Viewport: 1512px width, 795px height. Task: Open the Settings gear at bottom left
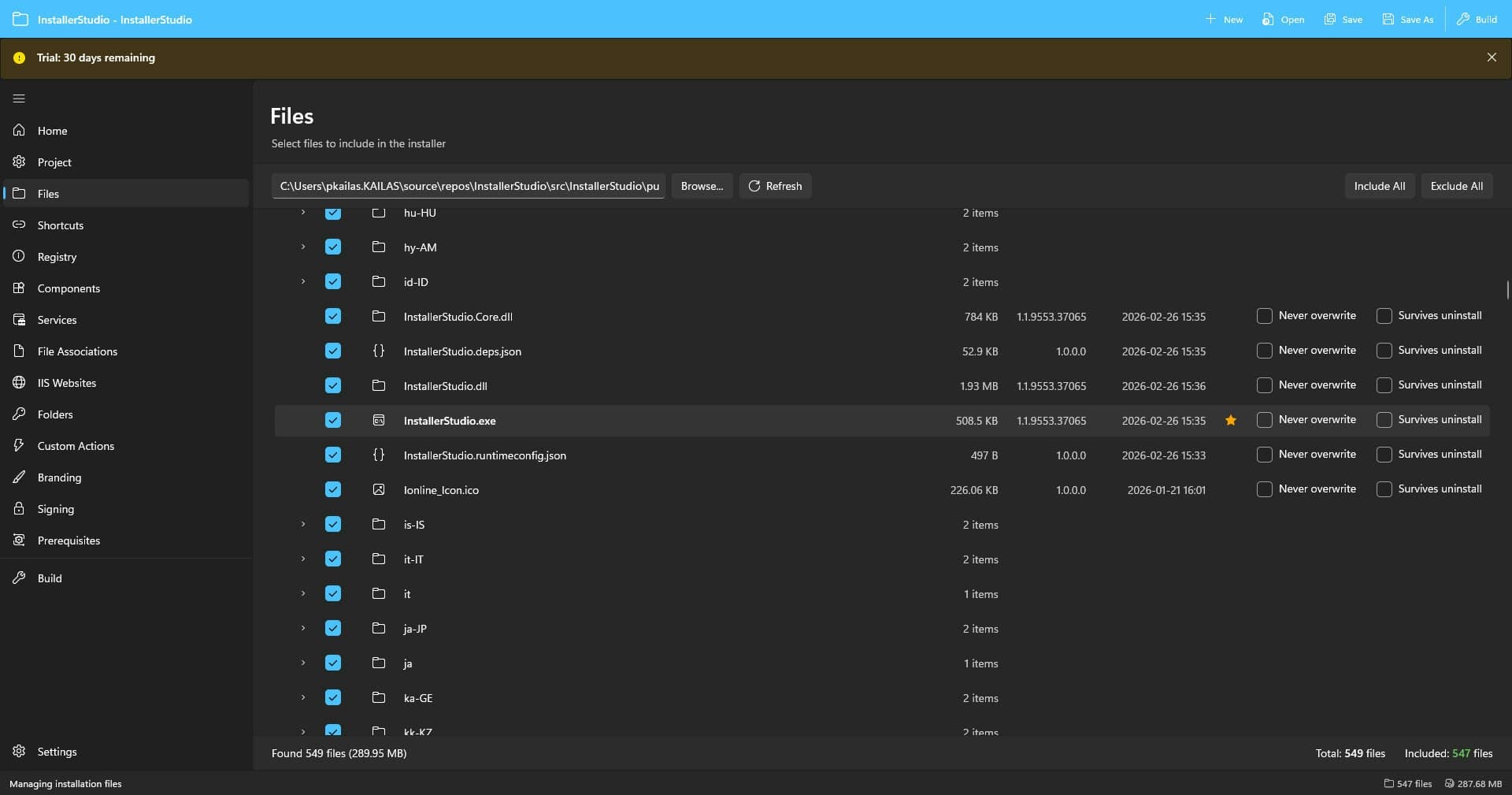pos(19,751)
